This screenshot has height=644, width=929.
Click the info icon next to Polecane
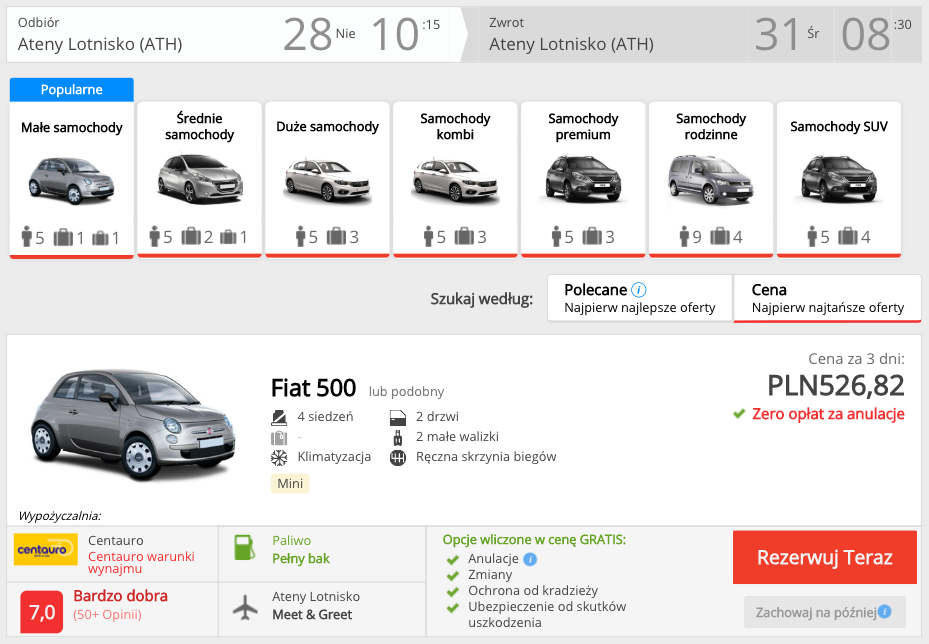click(x=639, y=290)
